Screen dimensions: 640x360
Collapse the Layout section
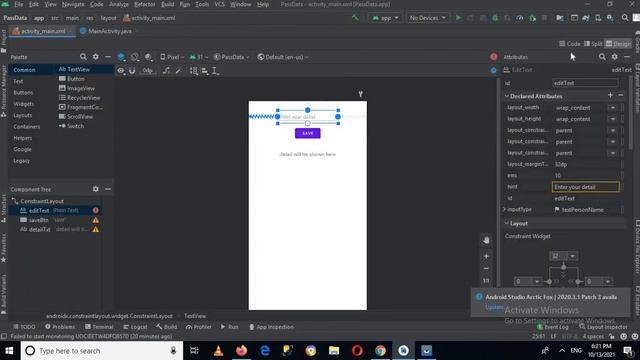(x=507, y=223)
